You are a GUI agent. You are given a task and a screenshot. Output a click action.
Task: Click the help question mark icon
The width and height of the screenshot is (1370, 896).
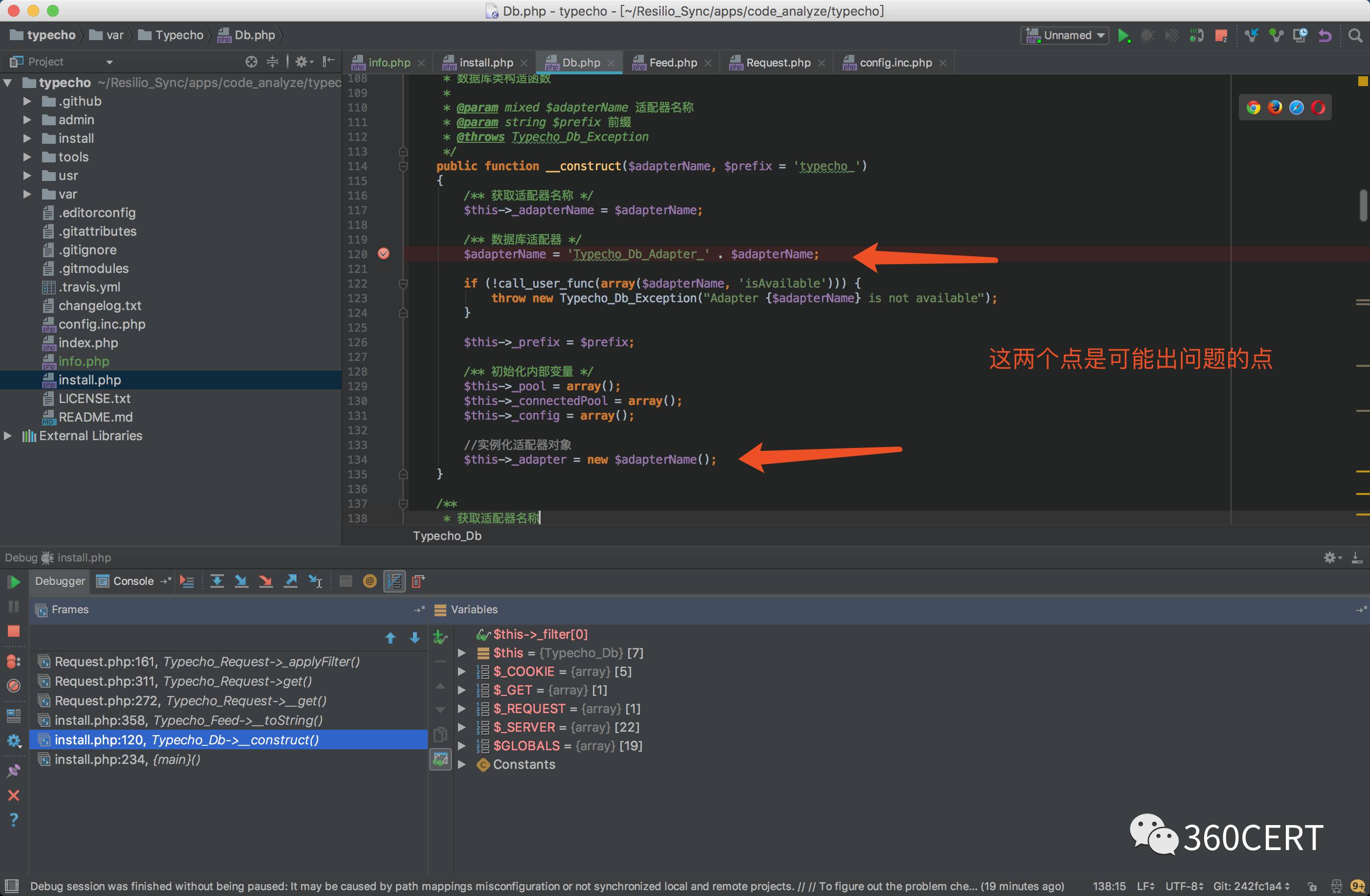pyautogui.click(x=14, y=820)
